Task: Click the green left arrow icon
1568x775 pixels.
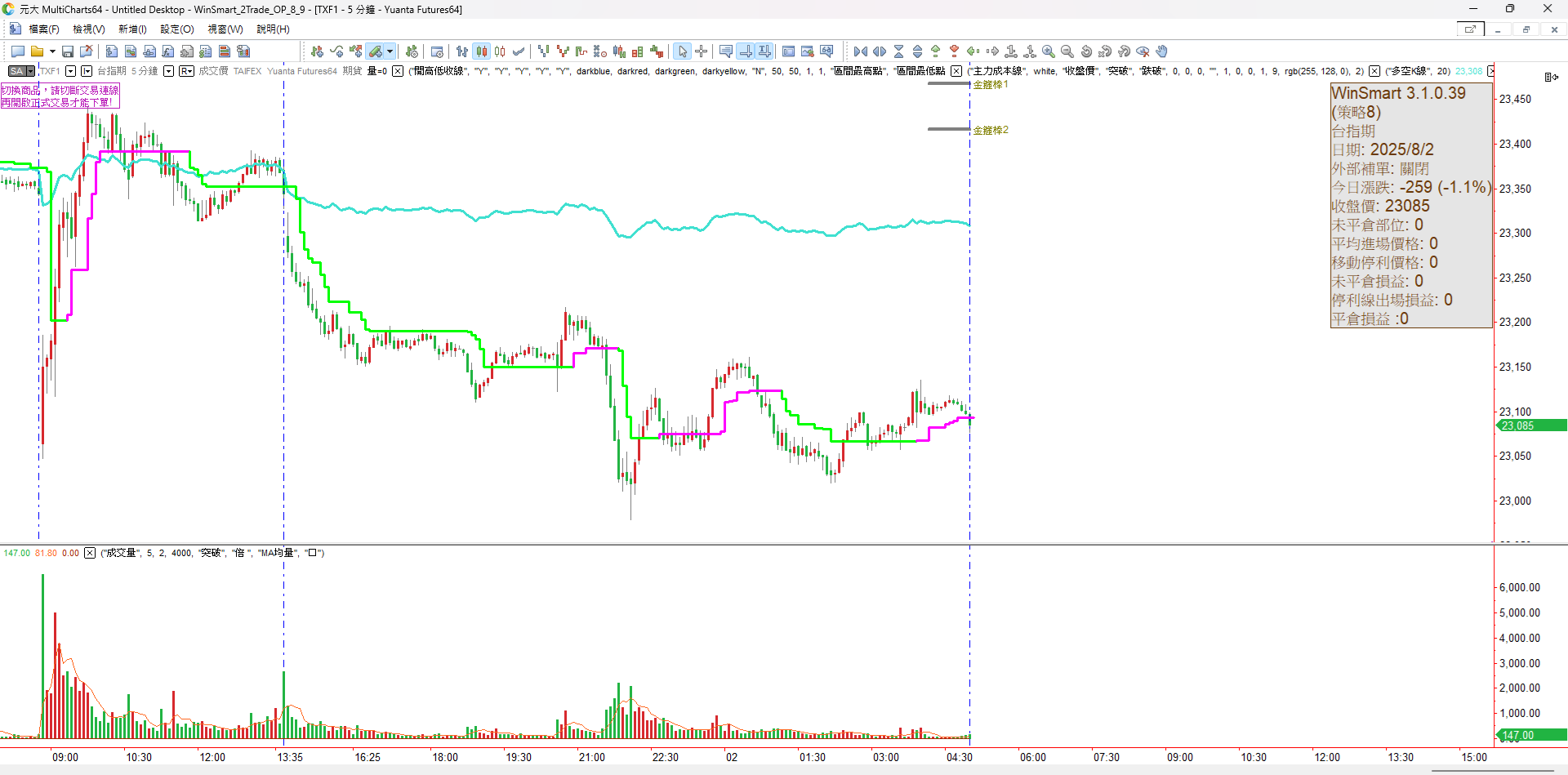Action: point(973,51)
